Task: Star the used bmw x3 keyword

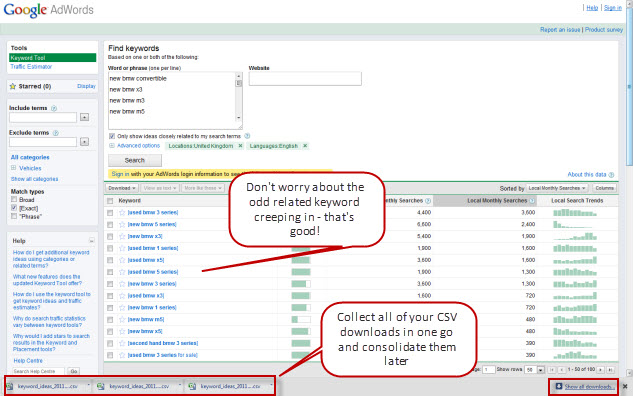Action: click(122, 296)
